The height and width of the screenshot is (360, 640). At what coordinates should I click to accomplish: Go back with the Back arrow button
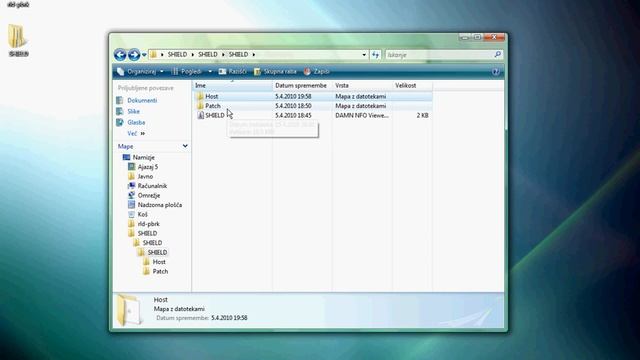pos(120,54)
